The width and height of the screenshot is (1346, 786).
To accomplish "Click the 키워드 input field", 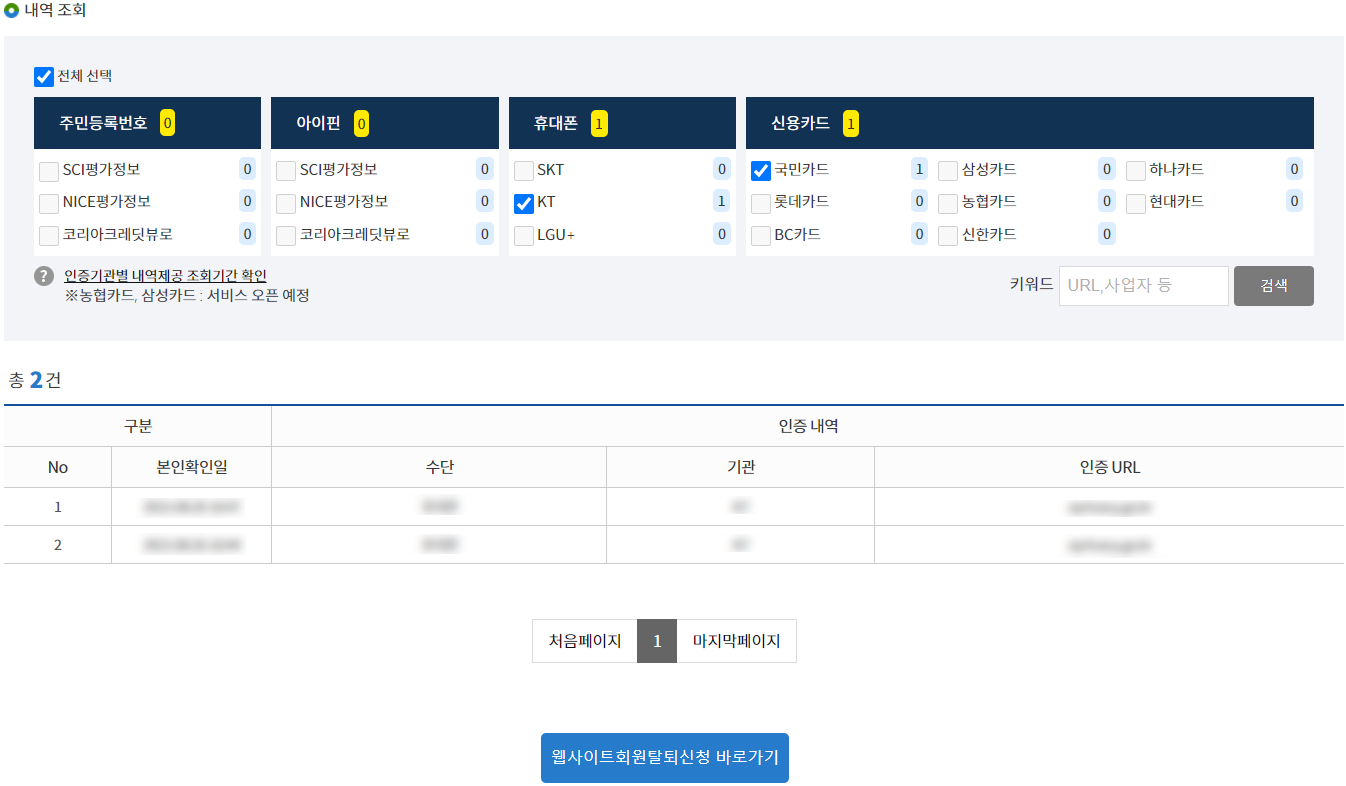I will 1143,285.
